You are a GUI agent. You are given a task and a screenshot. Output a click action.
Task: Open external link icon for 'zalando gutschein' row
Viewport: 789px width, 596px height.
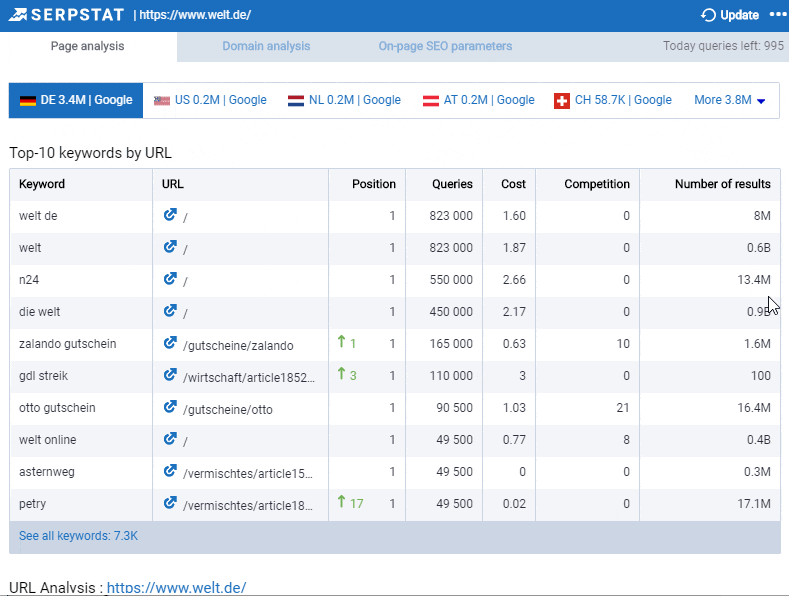170,343
